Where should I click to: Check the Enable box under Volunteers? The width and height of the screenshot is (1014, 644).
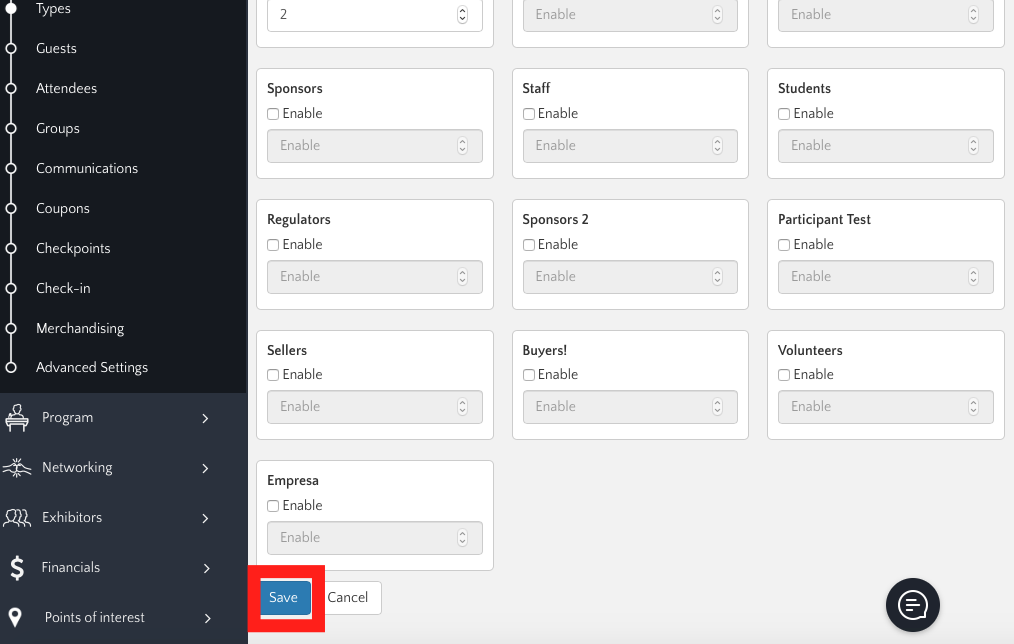(x=784, y=375)
